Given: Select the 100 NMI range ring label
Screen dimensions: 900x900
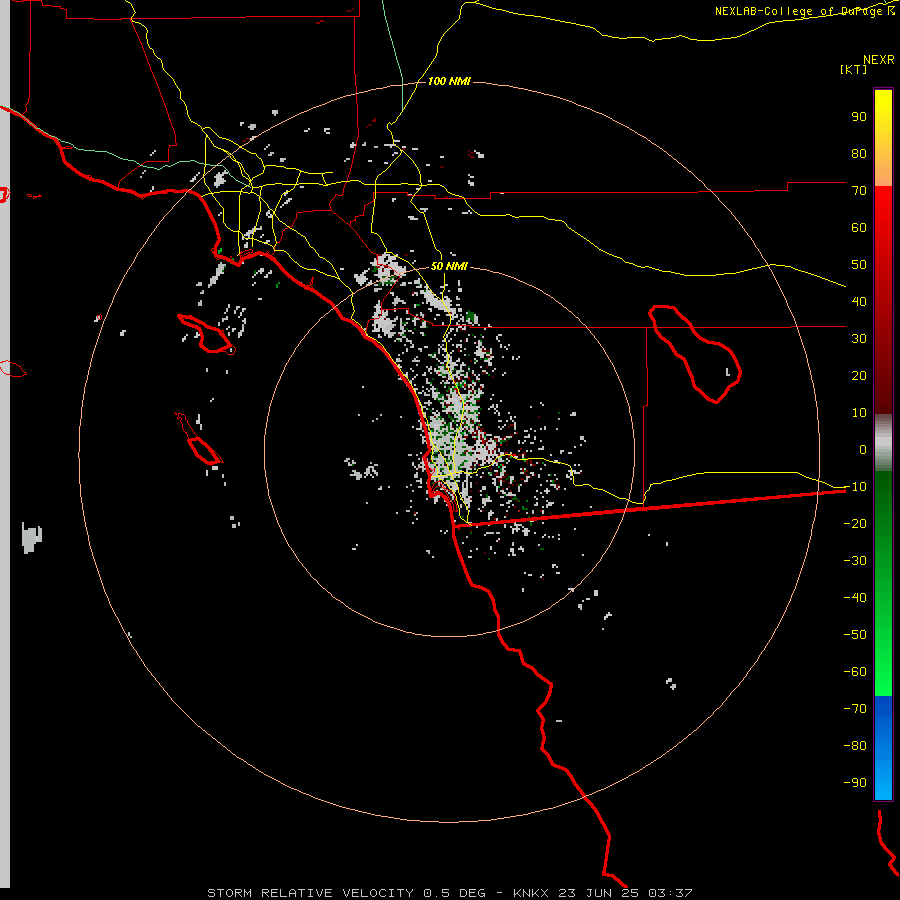Looking at the screenshot, I should [449, 81].
